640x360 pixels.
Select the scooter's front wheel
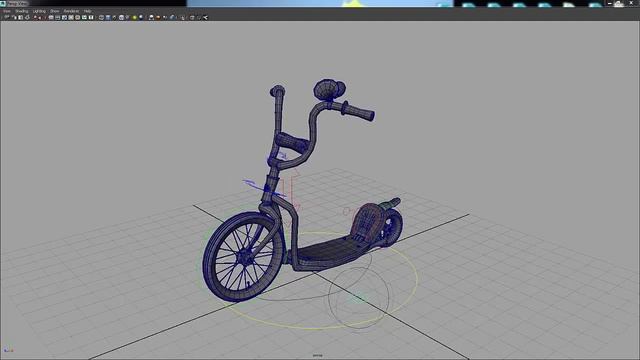[x=244, y=257]
